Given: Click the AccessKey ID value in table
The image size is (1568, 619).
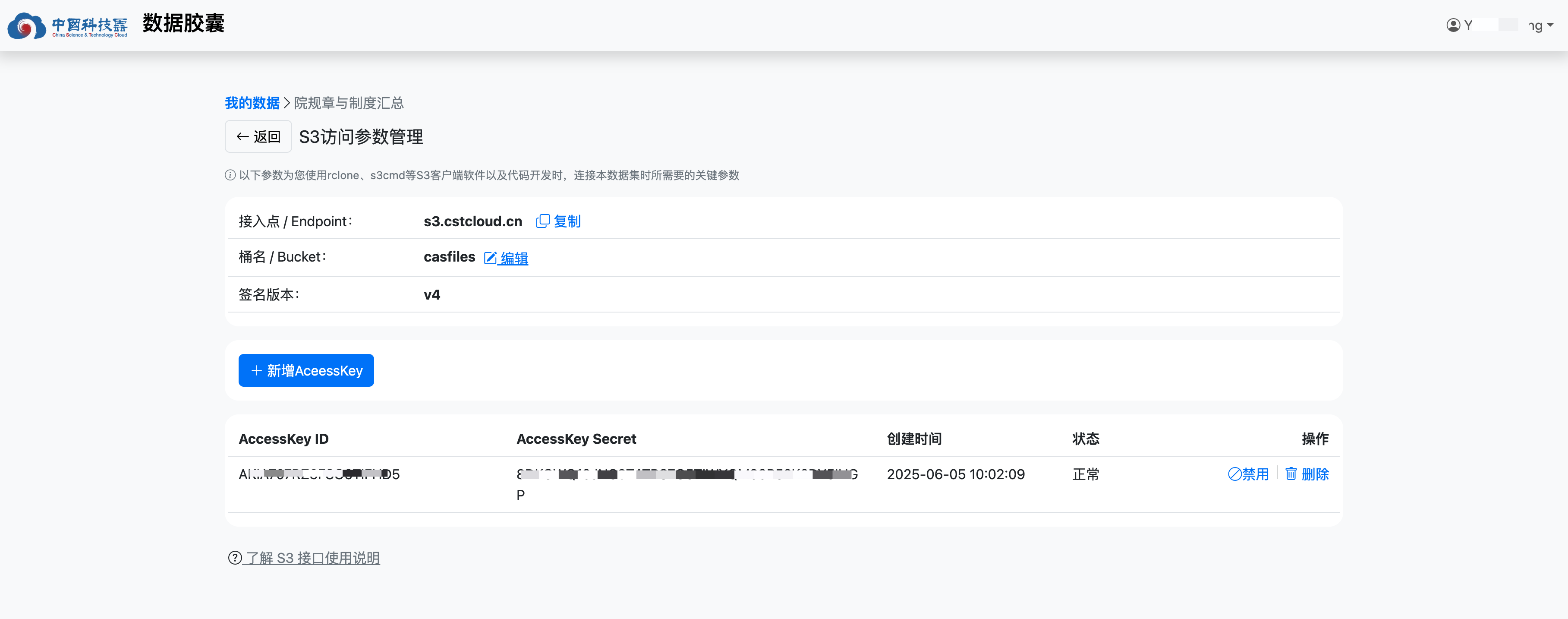Looking at the screenshot, I should click(319, 474).
